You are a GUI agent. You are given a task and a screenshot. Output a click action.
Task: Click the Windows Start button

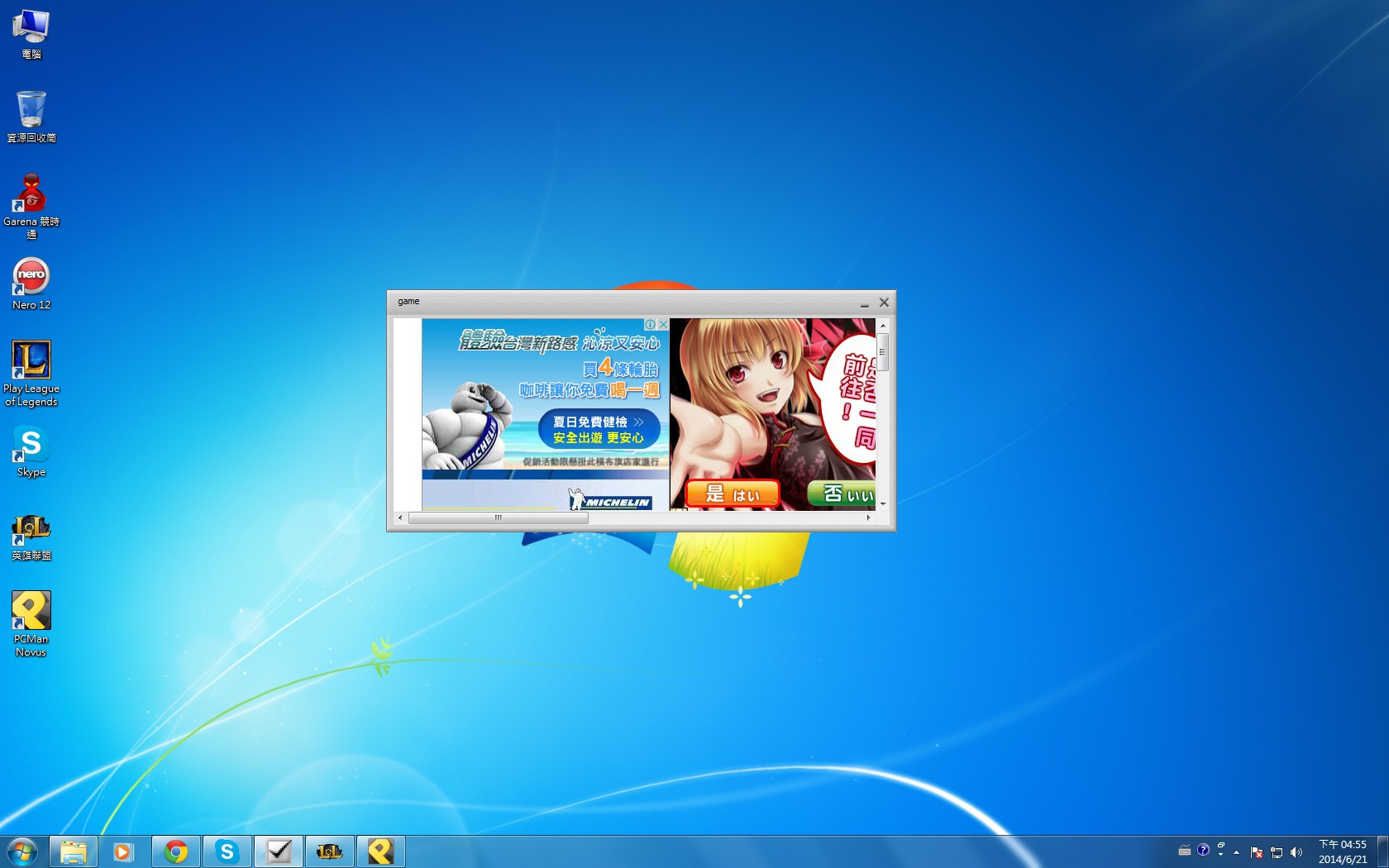[x=22, y=851]
